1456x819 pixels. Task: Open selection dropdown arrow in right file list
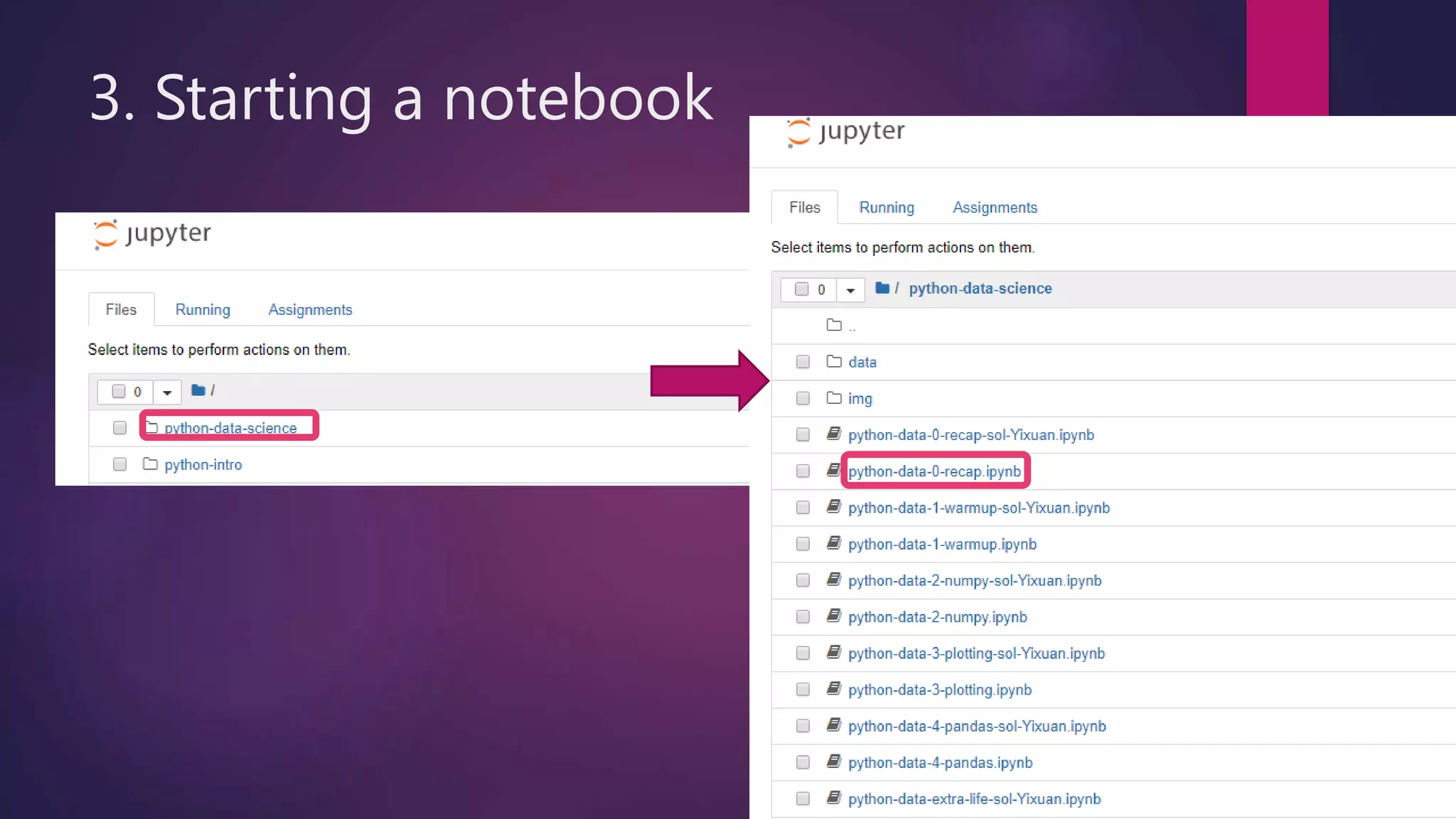coord(850,290)
